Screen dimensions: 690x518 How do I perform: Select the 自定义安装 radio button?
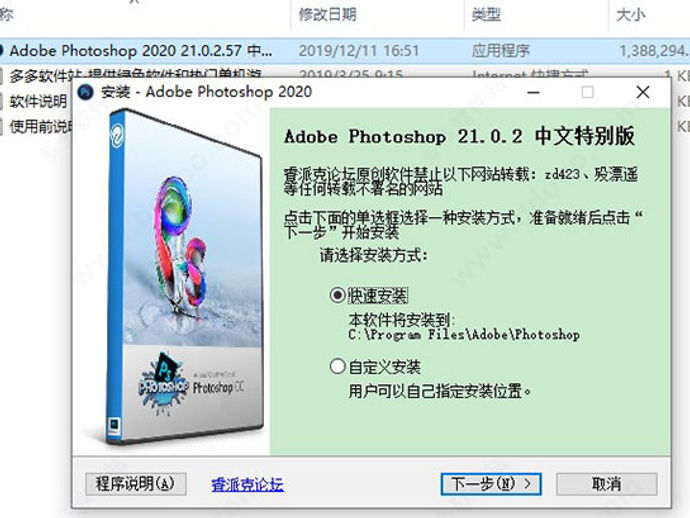(x=338, y=366)
